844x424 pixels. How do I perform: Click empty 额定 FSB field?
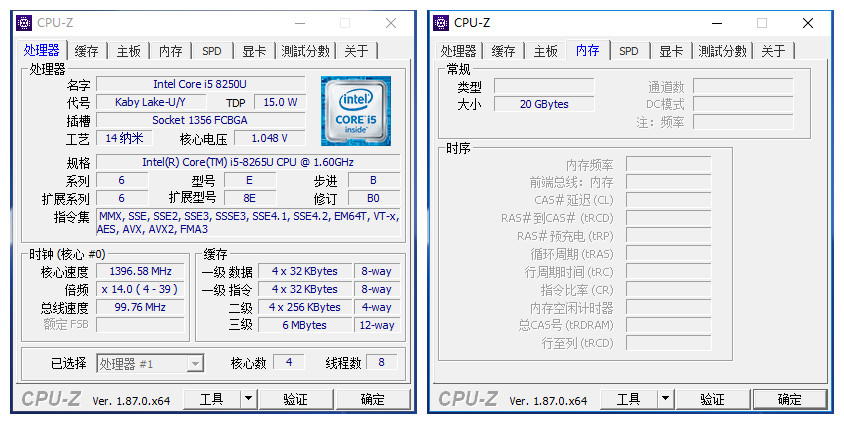click(x=140, y=325)
